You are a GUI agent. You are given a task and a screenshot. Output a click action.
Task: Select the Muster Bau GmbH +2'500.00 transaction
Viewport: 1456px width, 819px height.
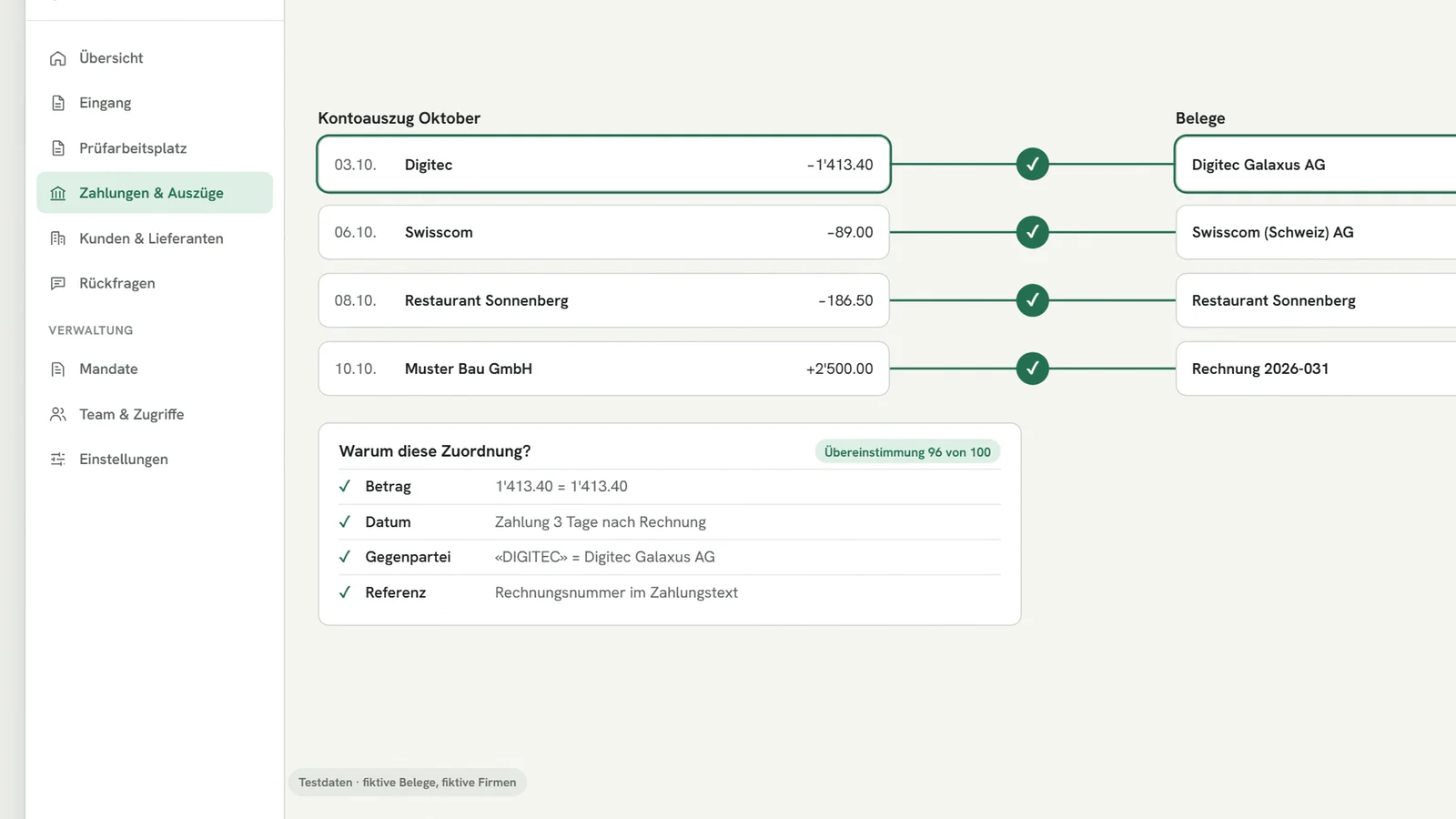coord(603,369)
